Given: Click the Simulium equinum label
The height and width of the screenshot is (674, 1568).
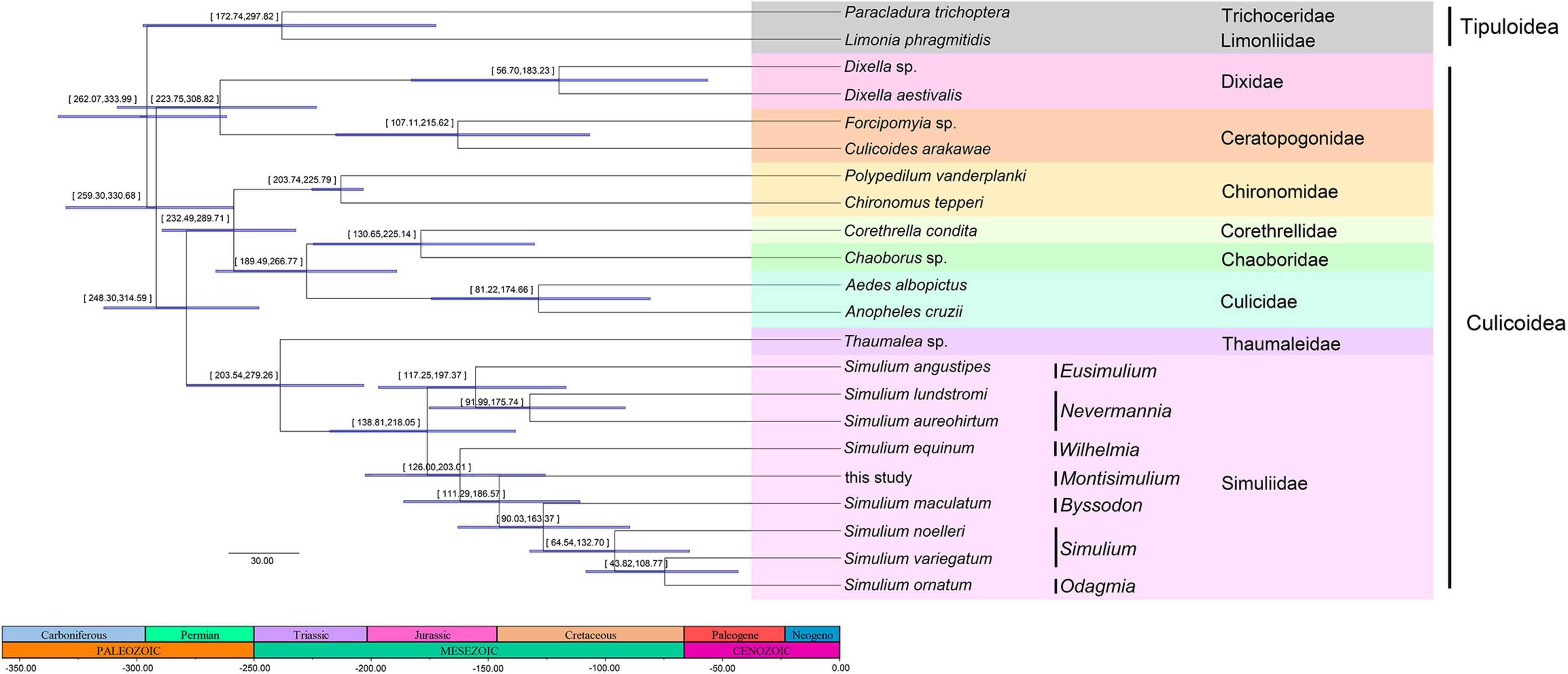Looking at the screenshot, I should (x=909, y=448).
